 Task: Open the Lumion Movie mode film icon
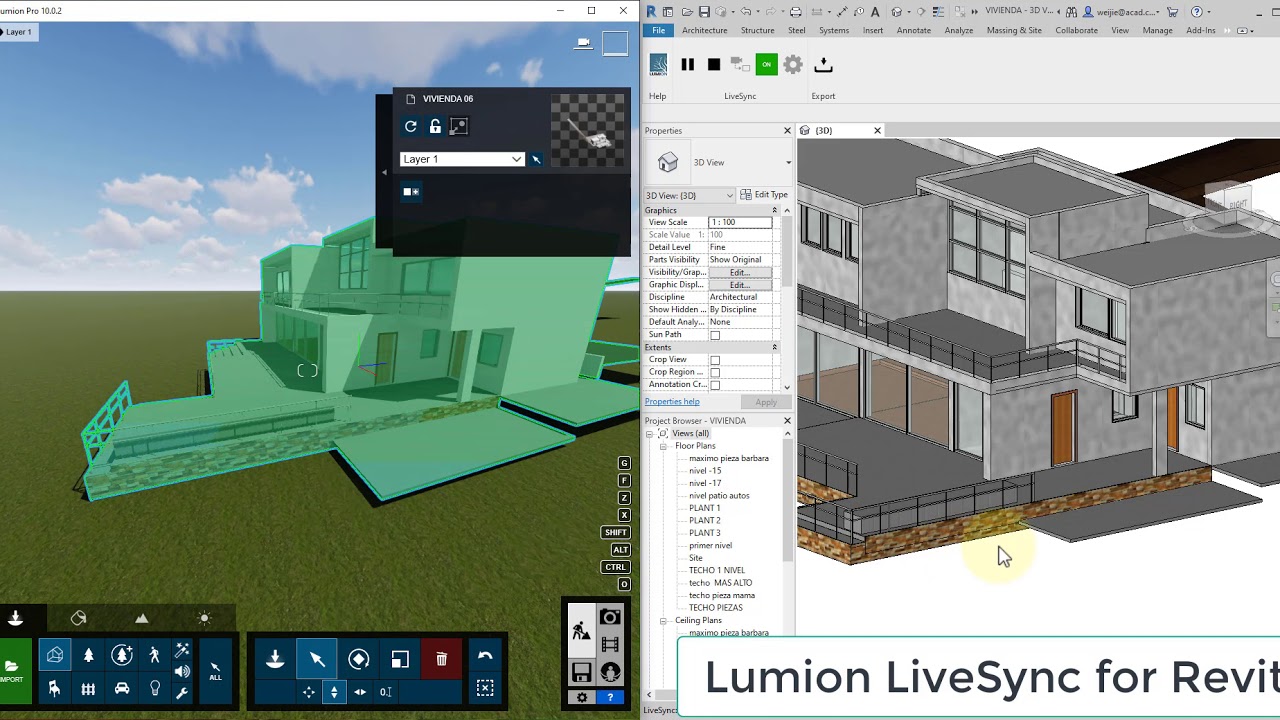pos(610,645)
